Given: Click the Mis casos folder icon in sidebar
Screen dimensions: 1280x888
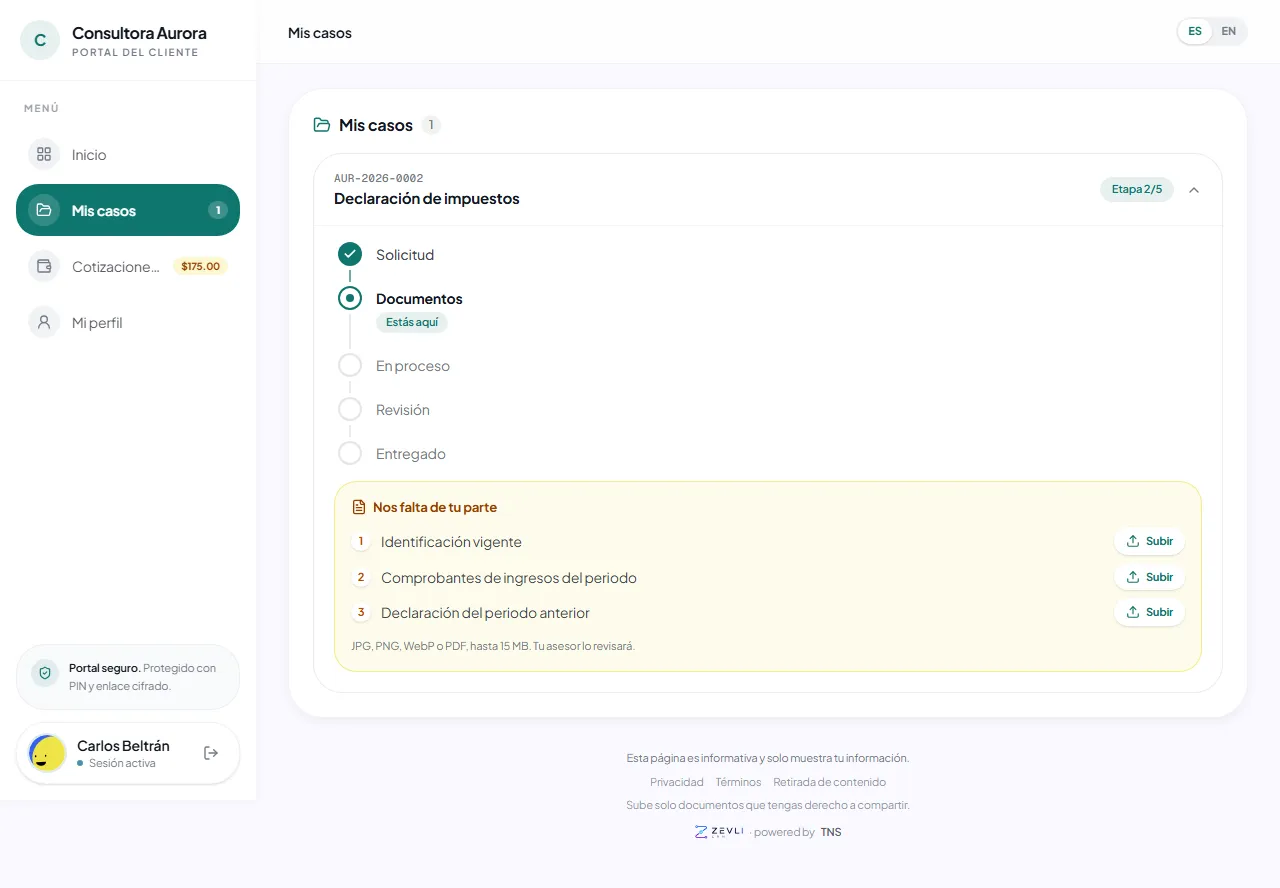Looking at the screenshot, I should coord(44,210).
